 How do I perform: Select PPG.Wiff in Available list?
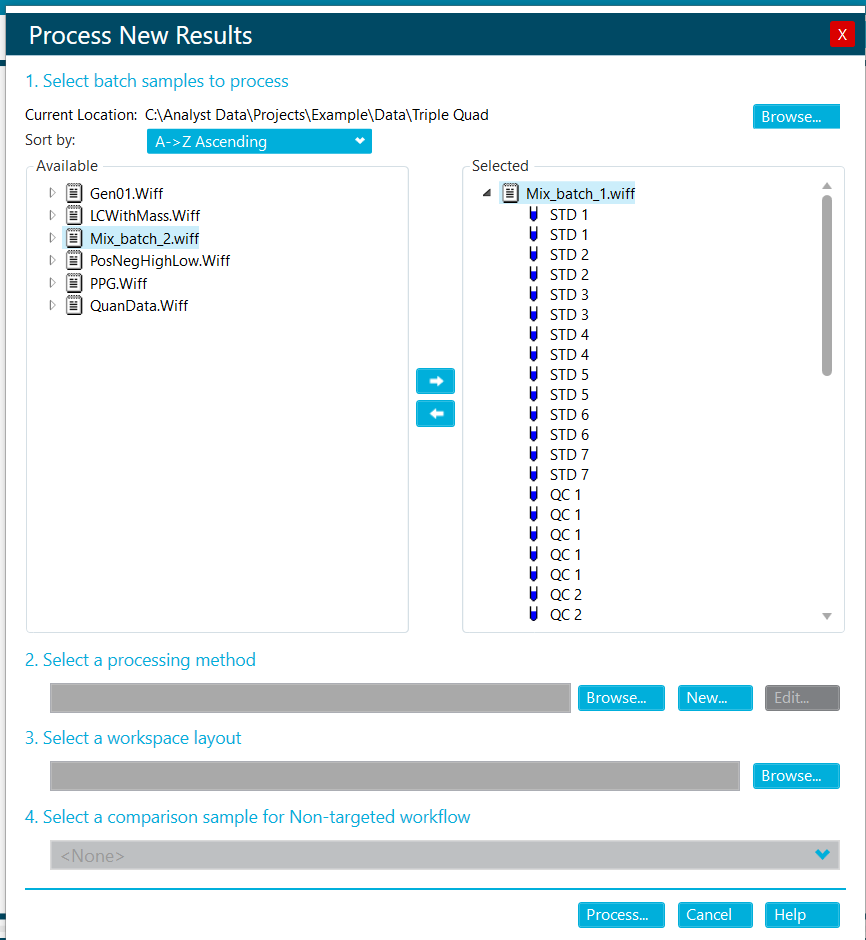tap(119, 284)
